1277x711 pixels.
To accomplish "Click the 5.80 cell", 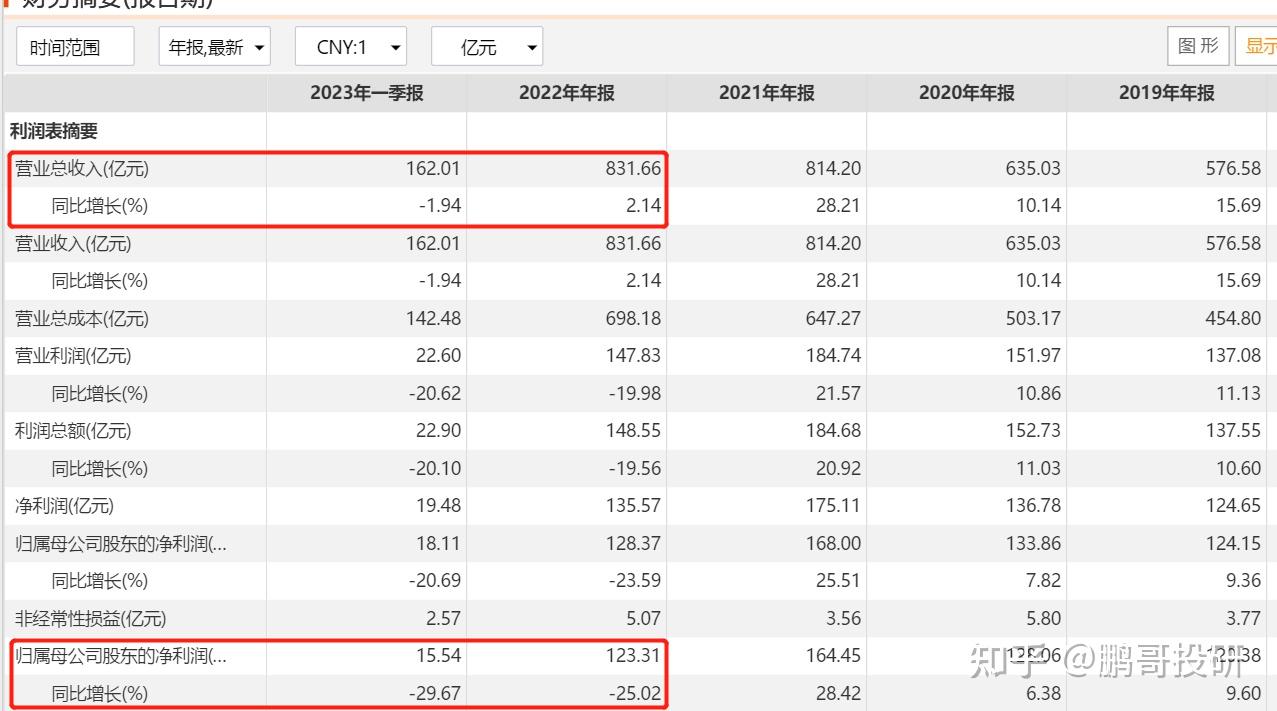I will pyautogui.click(x=1043, y=619).
